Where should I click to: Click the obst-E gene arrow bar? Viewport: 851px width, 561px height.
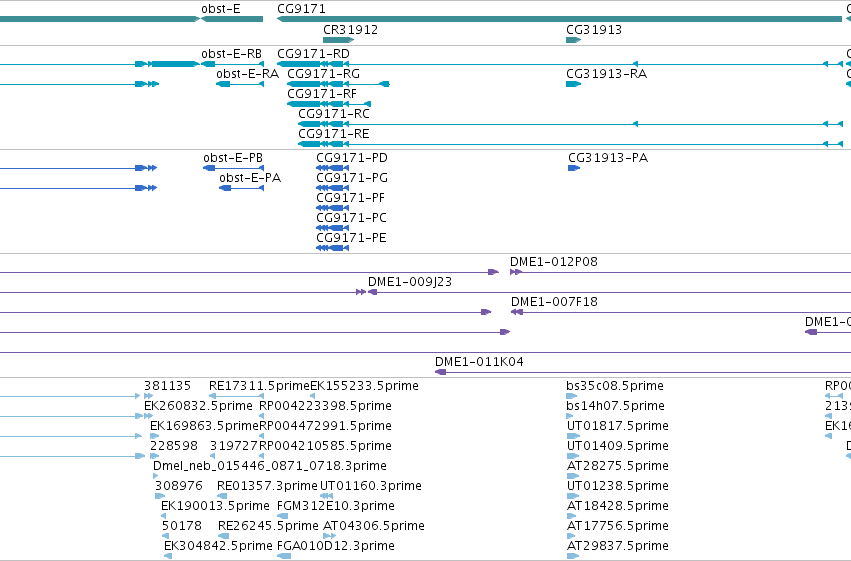coord(232,19)
